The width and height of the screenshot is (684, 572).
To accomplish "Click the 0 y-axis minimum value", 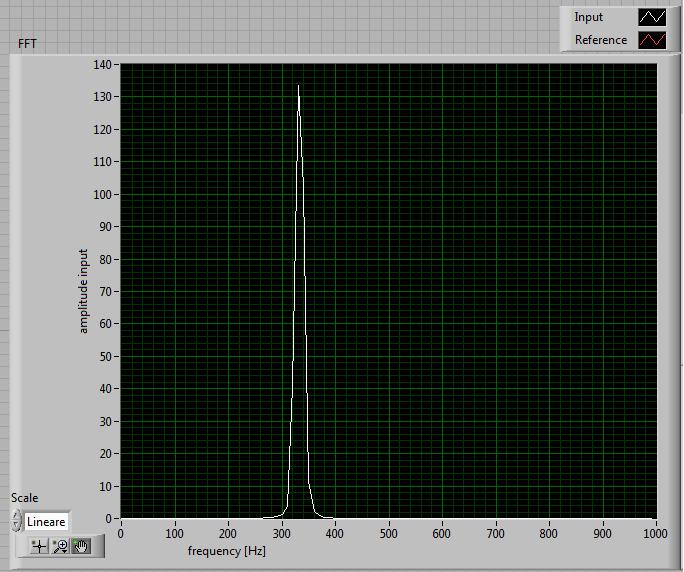I will pos(109,518).
